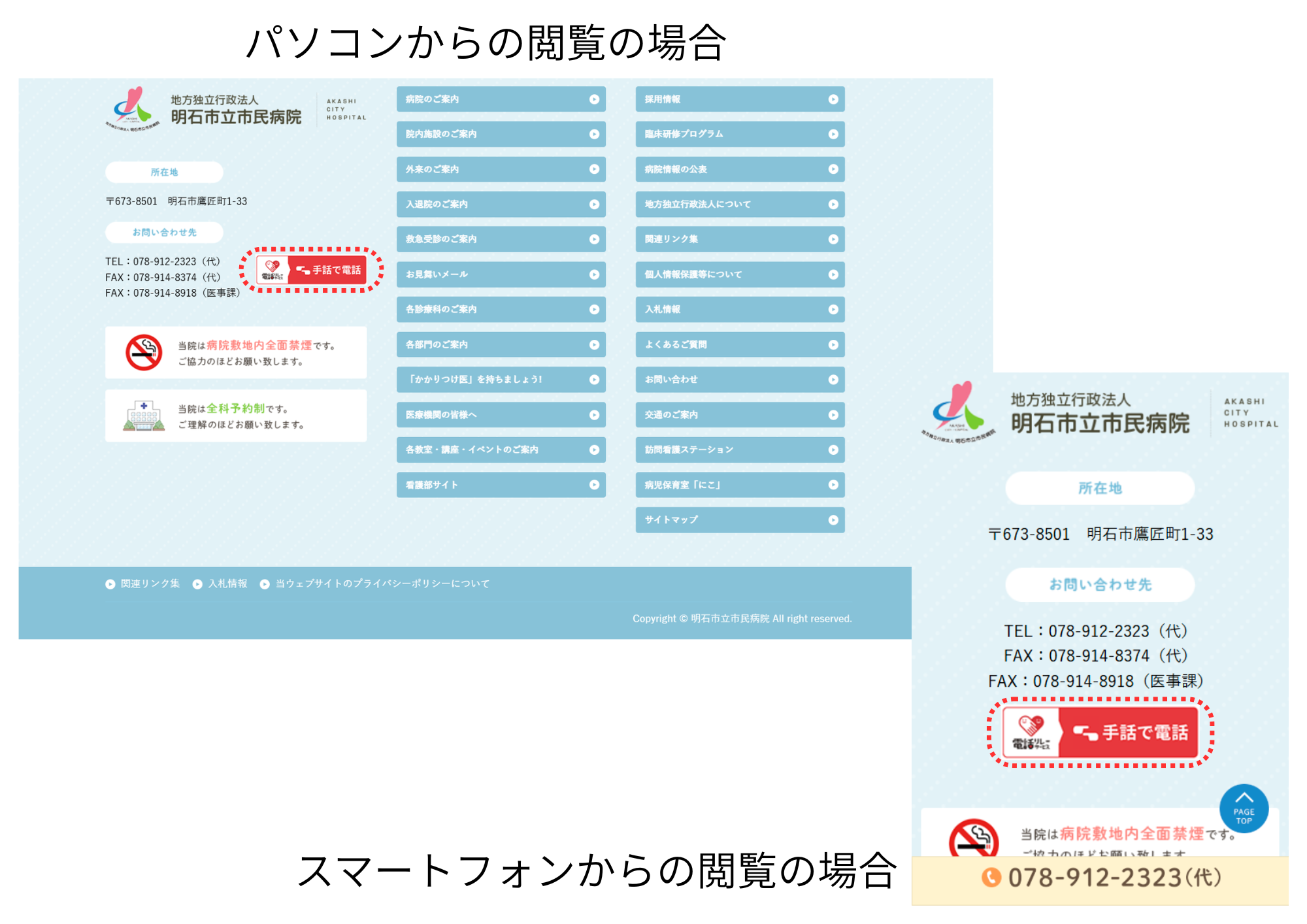Click 手話で電話 button in PC view
This screenshot has height=924, width=1307.
[x=311, y=270]
